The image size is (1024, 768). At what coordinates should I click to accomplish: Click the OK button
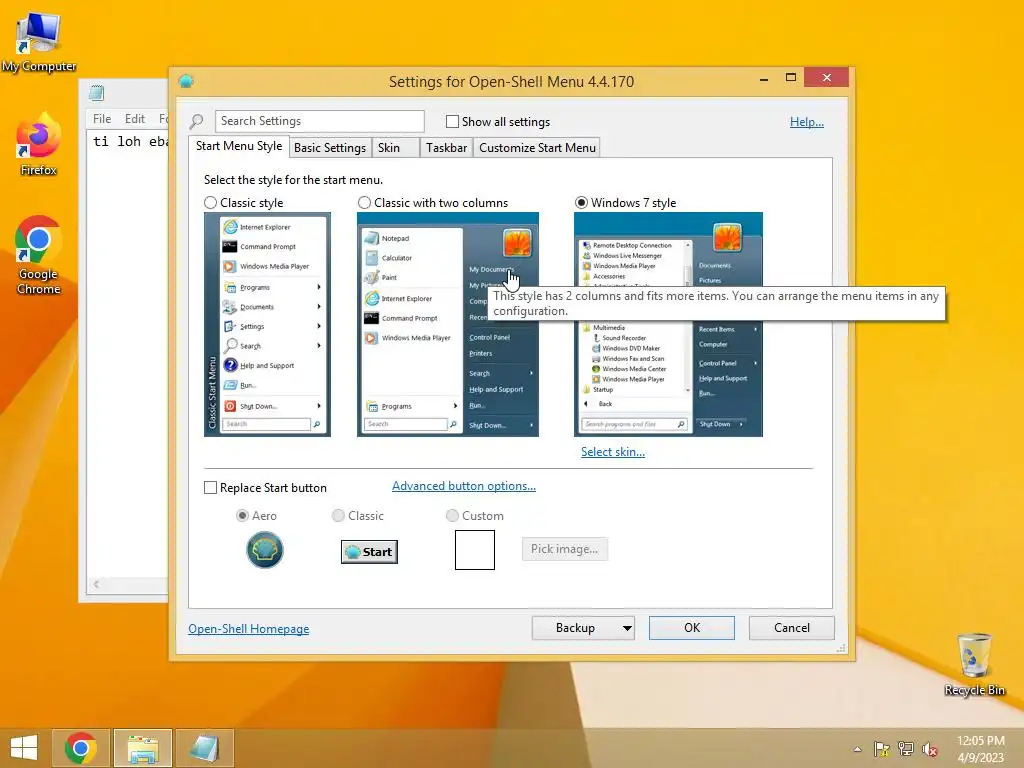(692, 628)
